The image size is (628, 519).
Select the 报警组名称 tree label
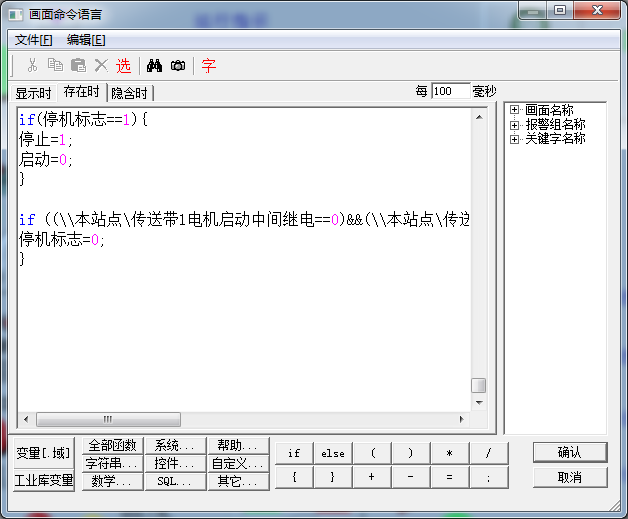pyautogui.click(x=556, y=125)
